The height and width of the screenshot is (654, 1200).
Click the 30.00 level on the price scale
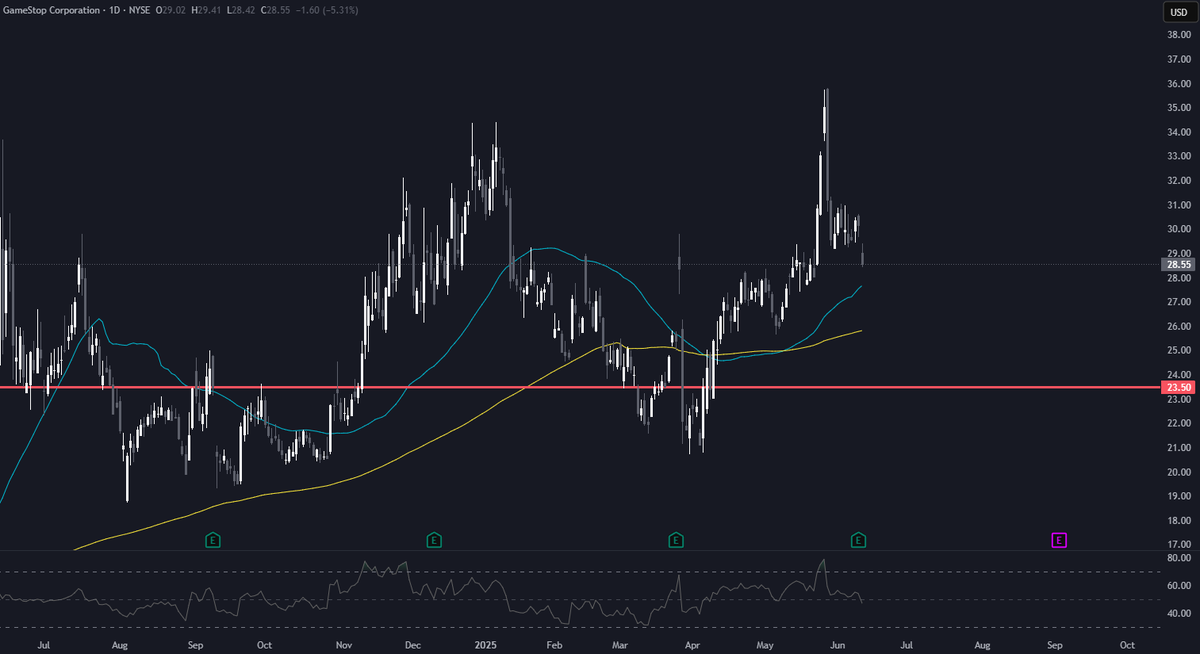(x=1180, y=228)
